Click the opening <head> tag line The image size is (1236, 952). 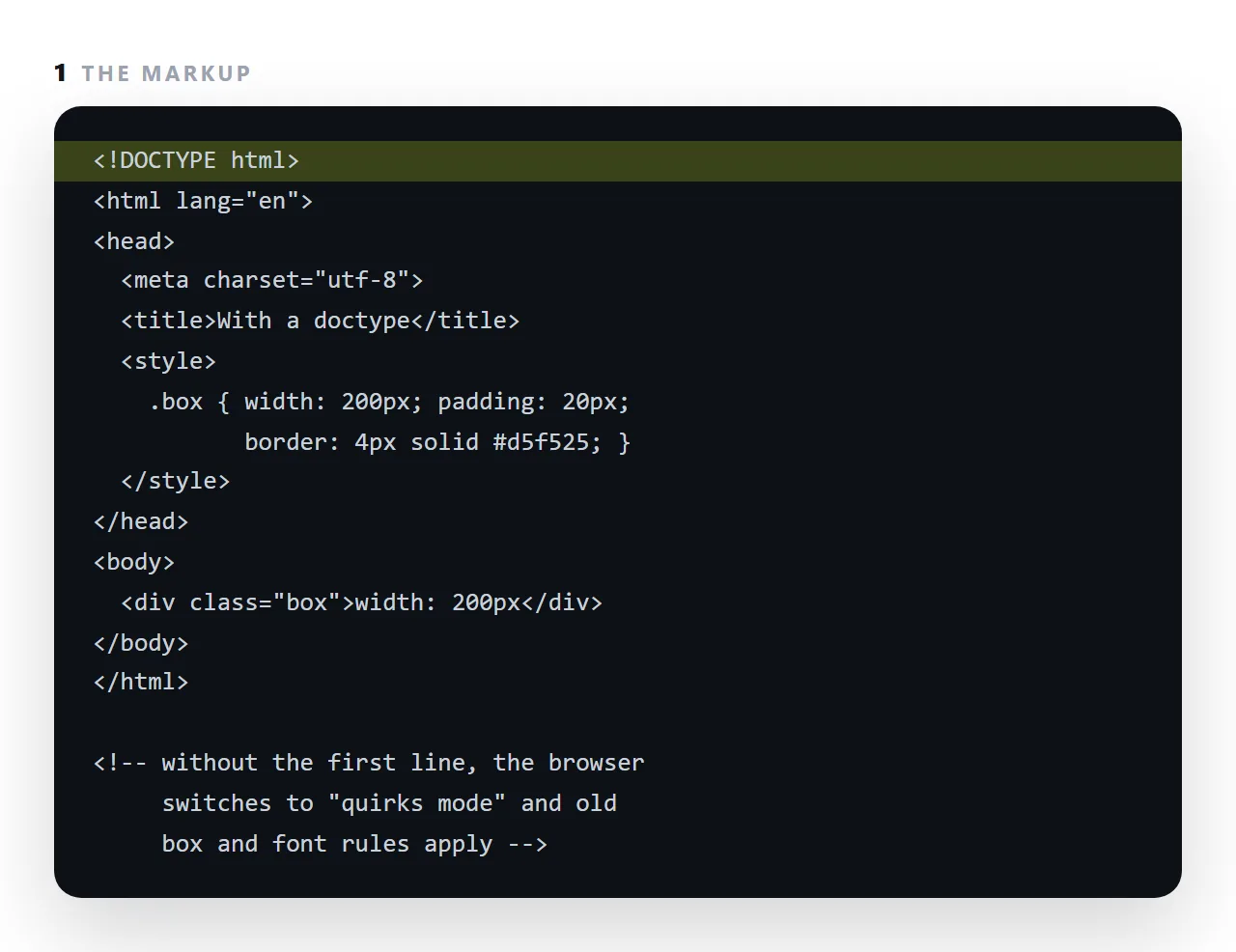tap(134, 241)
